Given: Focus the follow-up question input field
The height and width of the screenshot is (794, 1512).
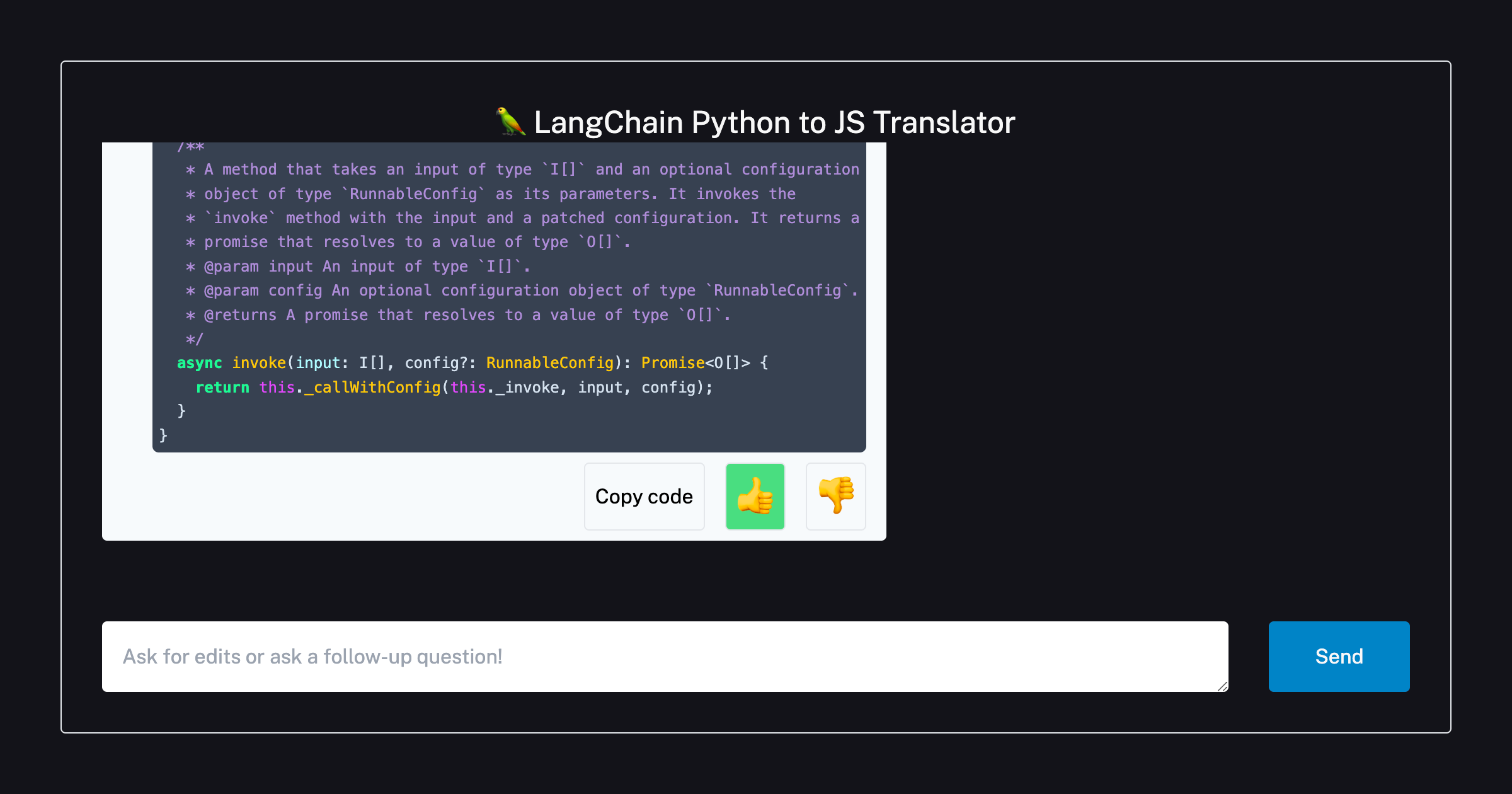Looking at the screenshot, I should pos(665,657).
